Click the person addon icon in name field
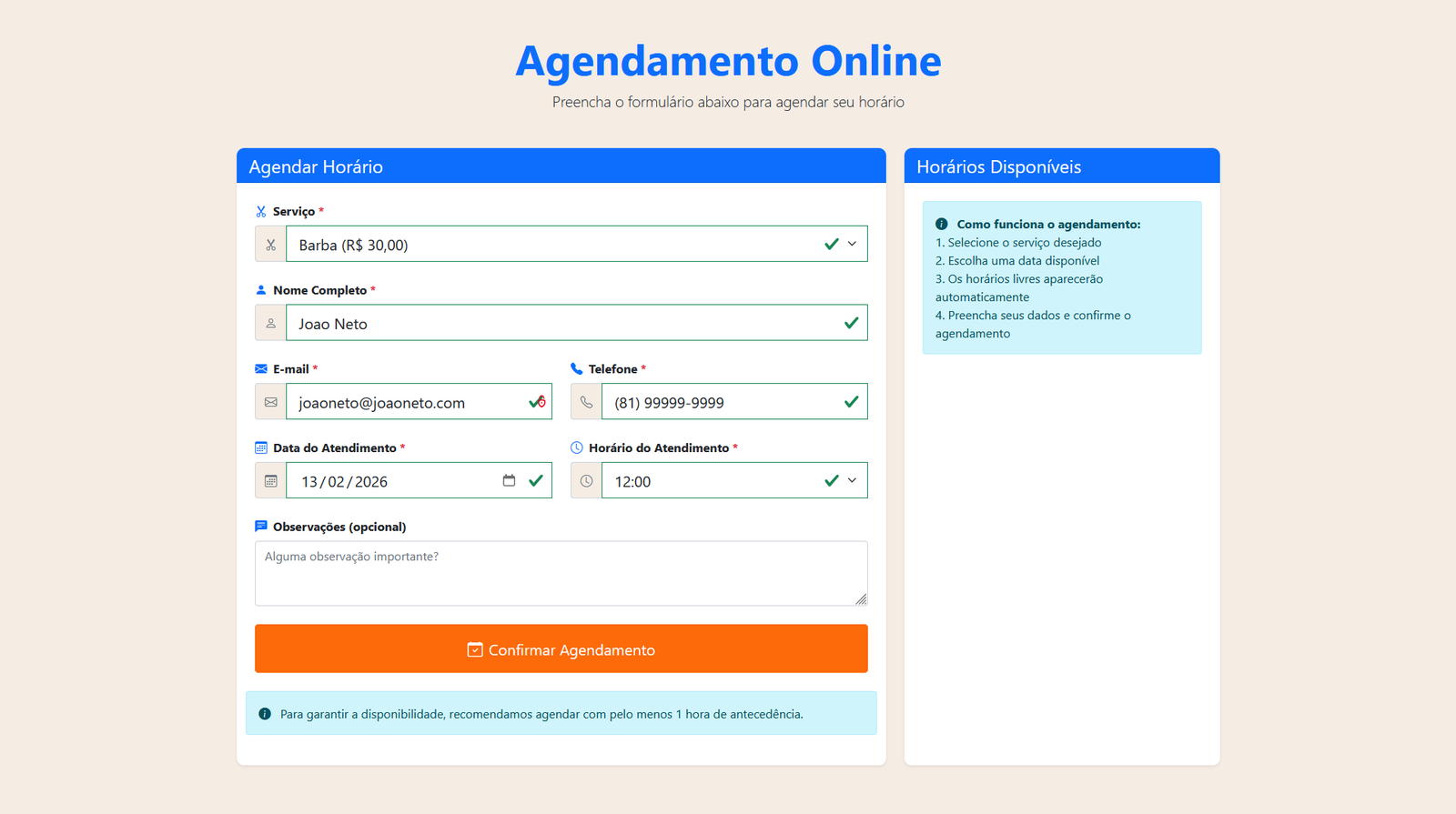This screenshot has height=814, width=1456. point(270,323)
